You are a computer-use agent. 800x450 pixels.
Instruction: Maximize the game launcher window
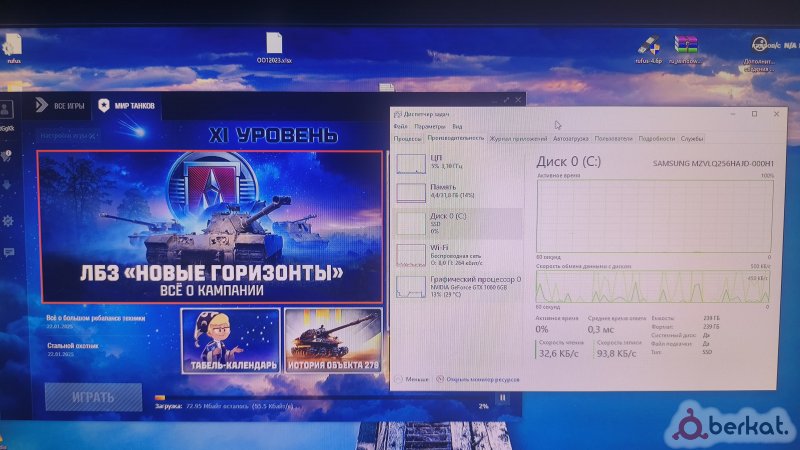pyautogui.click(x=506, y=100)
